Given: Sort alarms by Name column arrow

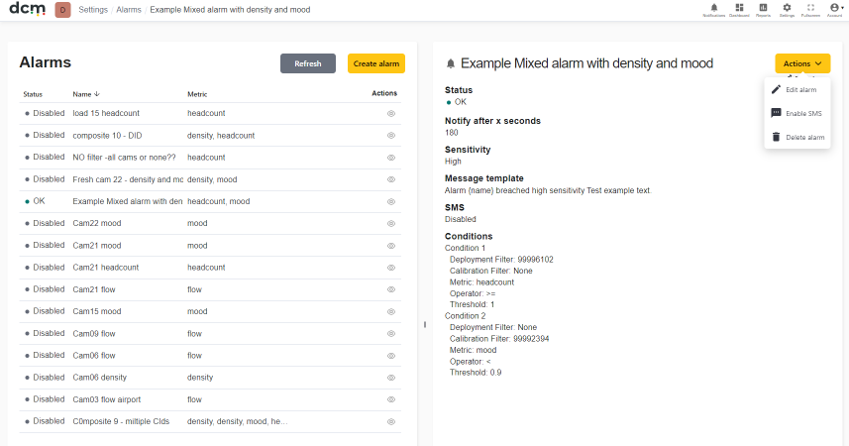Looking at the screenshot, I should tap(97, 94).
